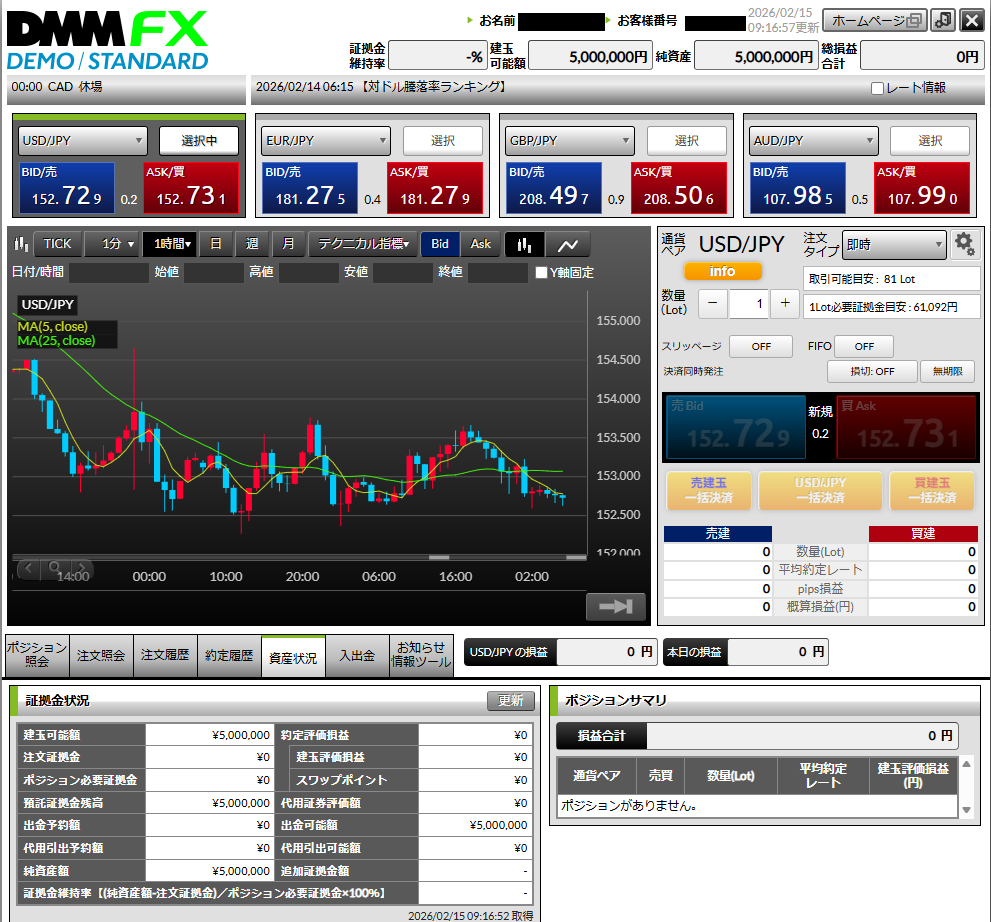The width and height of the screenshot is (991, 922).
Task: Check the Y軸固定 checkbox
Action: coord(542,272)
